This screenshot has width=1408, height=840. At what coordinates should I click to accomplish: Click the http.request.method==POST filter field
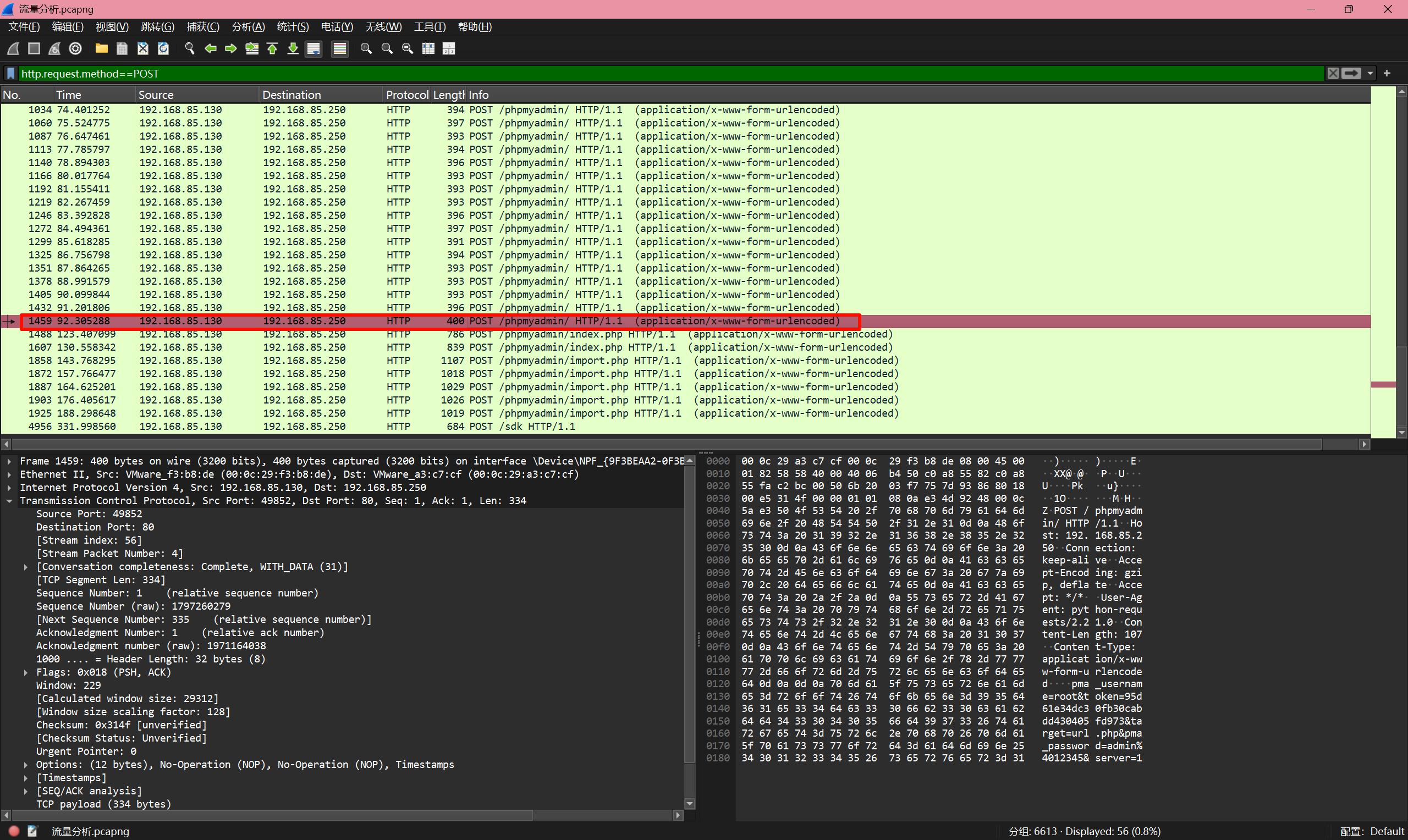point(672,74)
